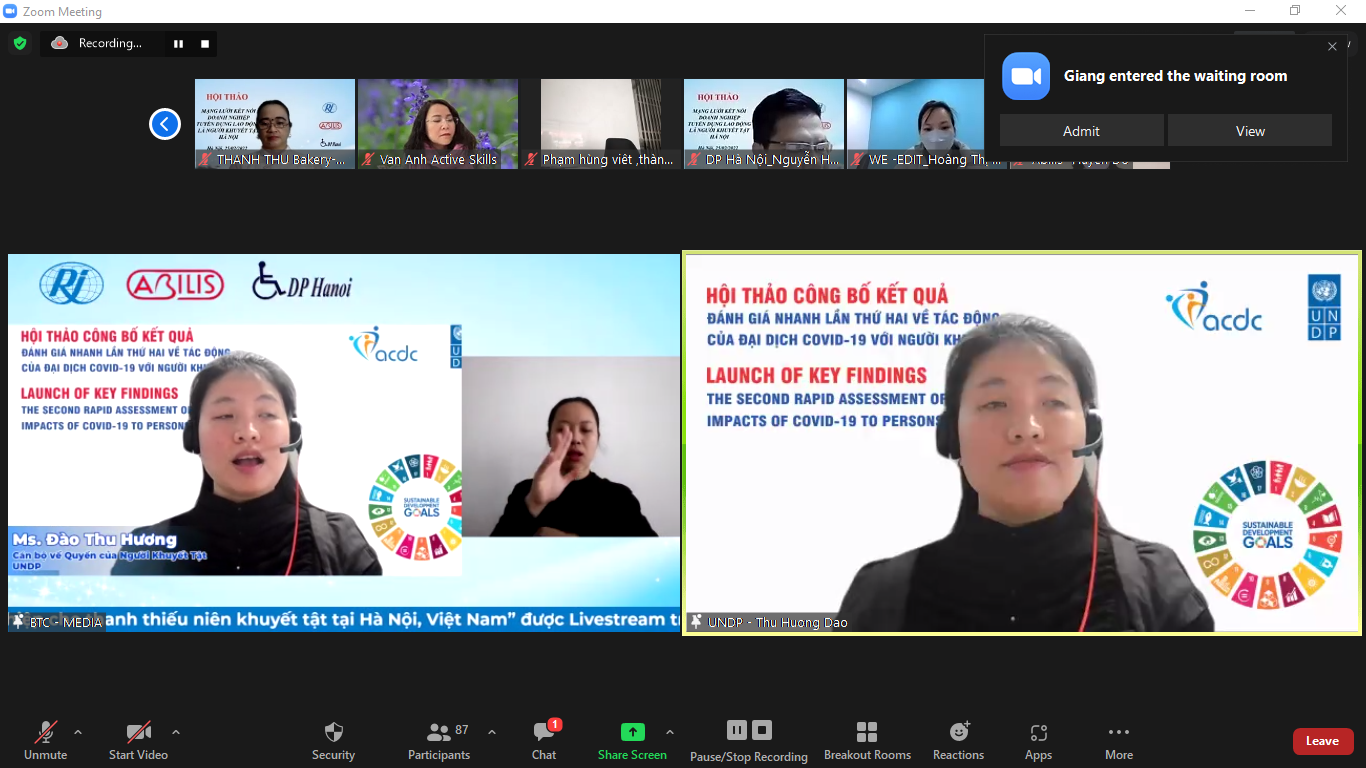Click the green encryption shield icon
This screenshot has width=1366, height=768.
[19, 43]
